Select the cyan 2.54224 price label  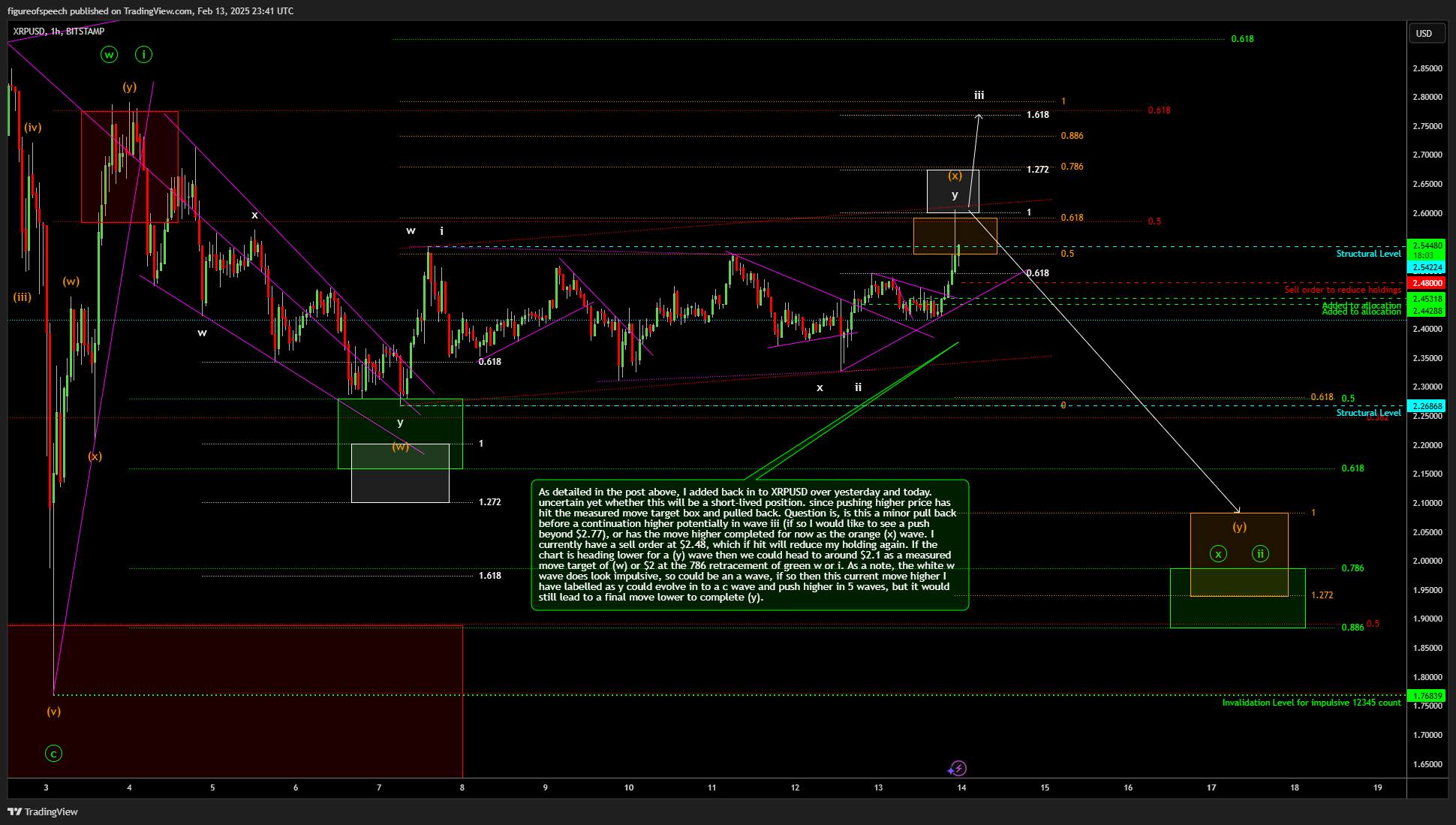pos(1427,267)
